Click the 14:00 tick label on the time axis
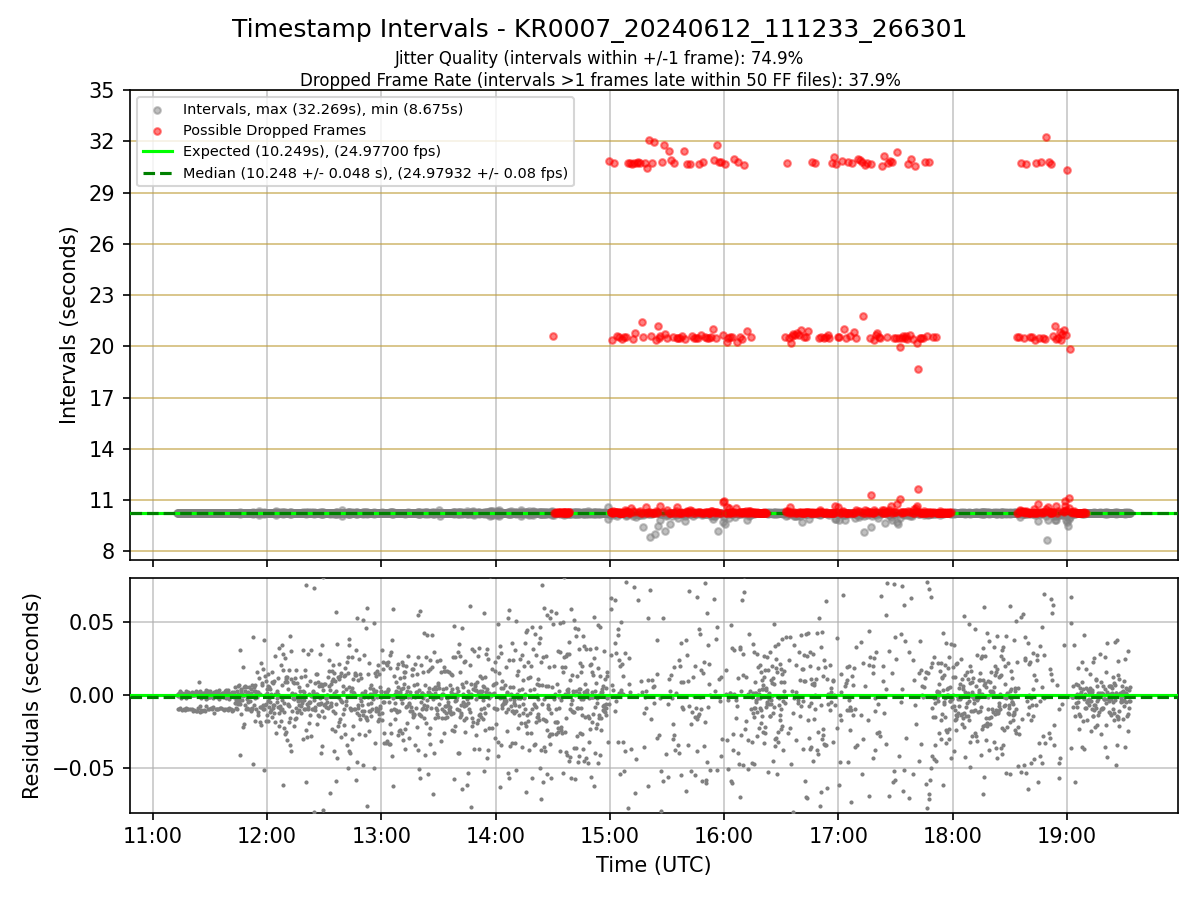 pyautogui.click(x=496, y=835)
